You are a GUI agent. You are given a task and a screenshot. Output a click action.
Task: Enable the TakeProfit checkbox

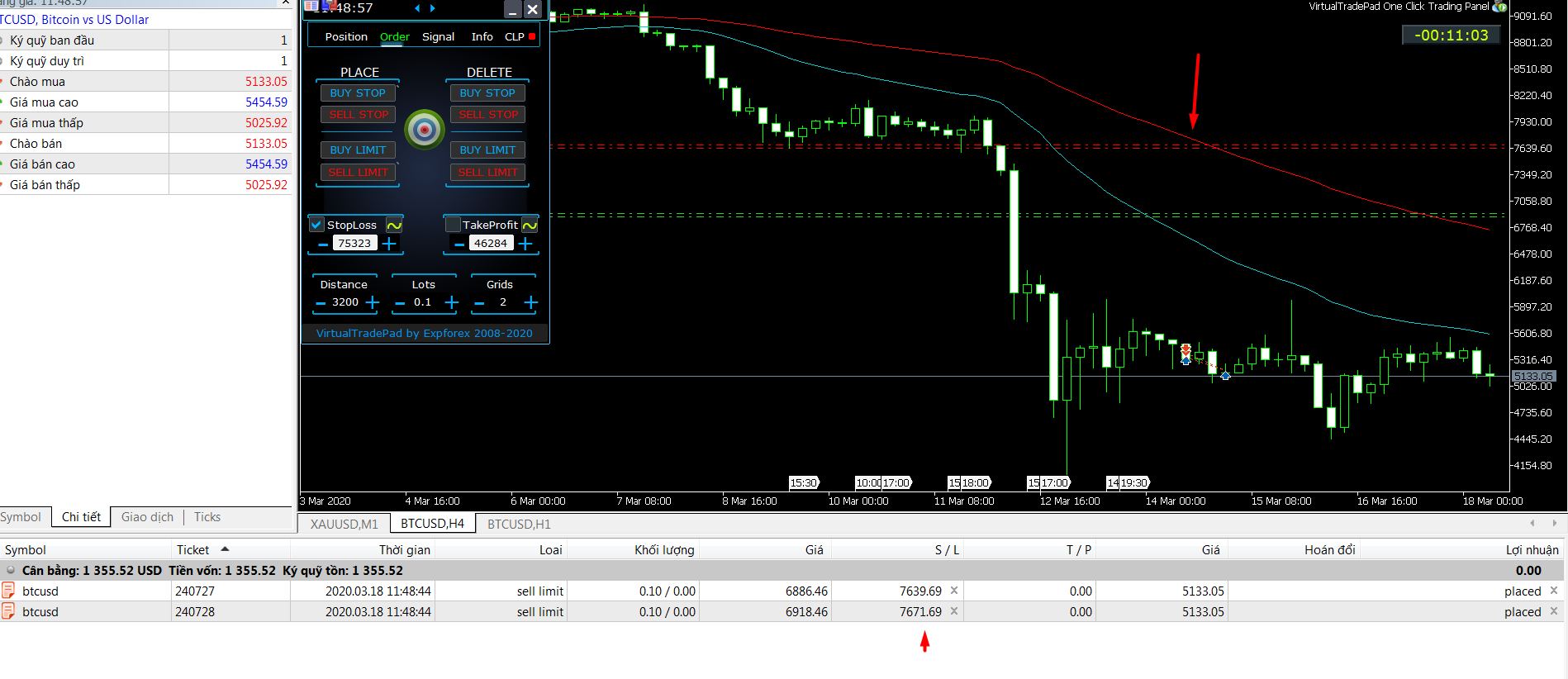pos(453,225)
